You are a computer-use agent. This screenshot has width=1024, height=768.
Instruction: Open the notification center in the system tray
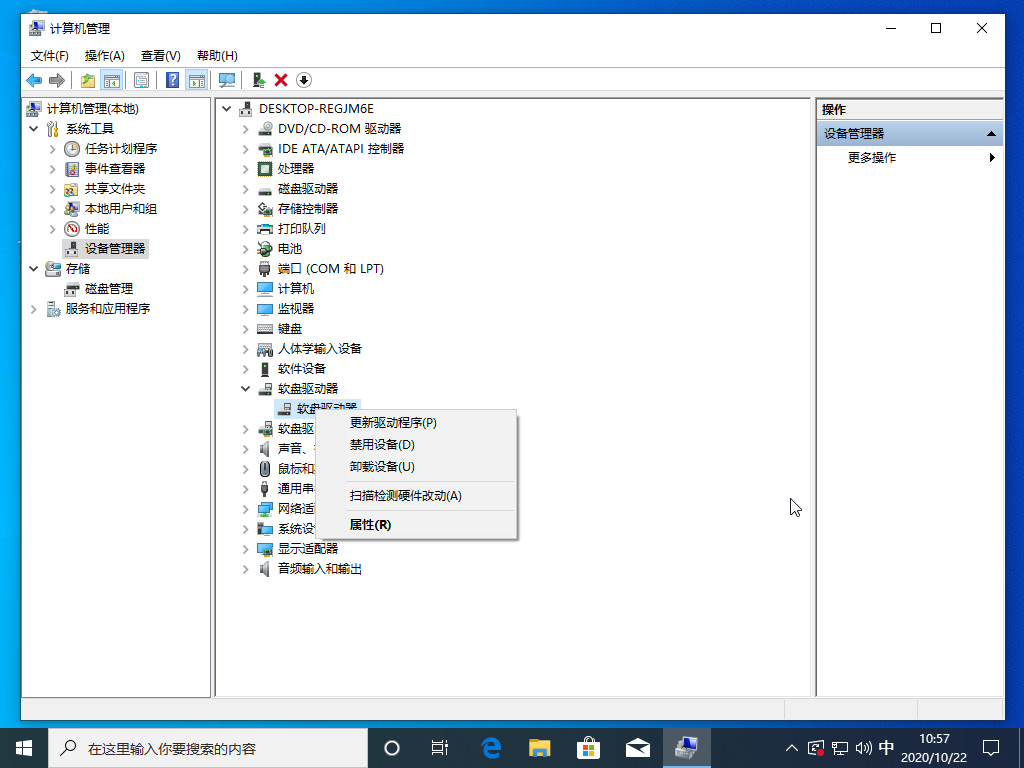click(x=989, y=747)
